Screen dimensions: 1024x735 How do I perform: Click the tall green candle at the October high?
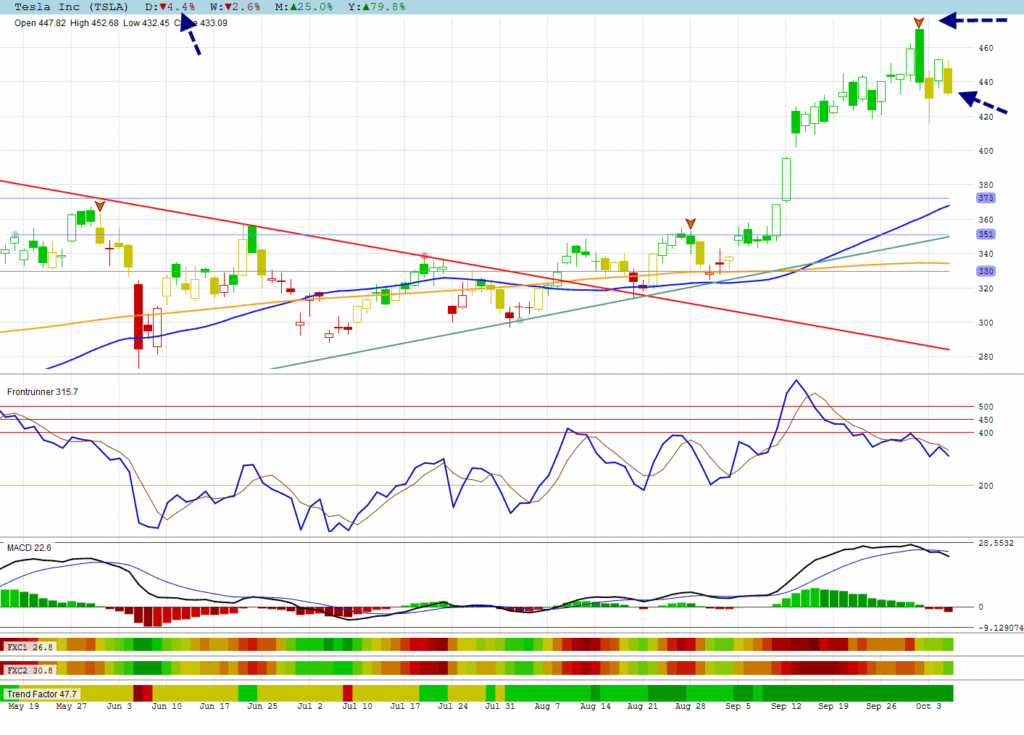click(x=918, y=55)
